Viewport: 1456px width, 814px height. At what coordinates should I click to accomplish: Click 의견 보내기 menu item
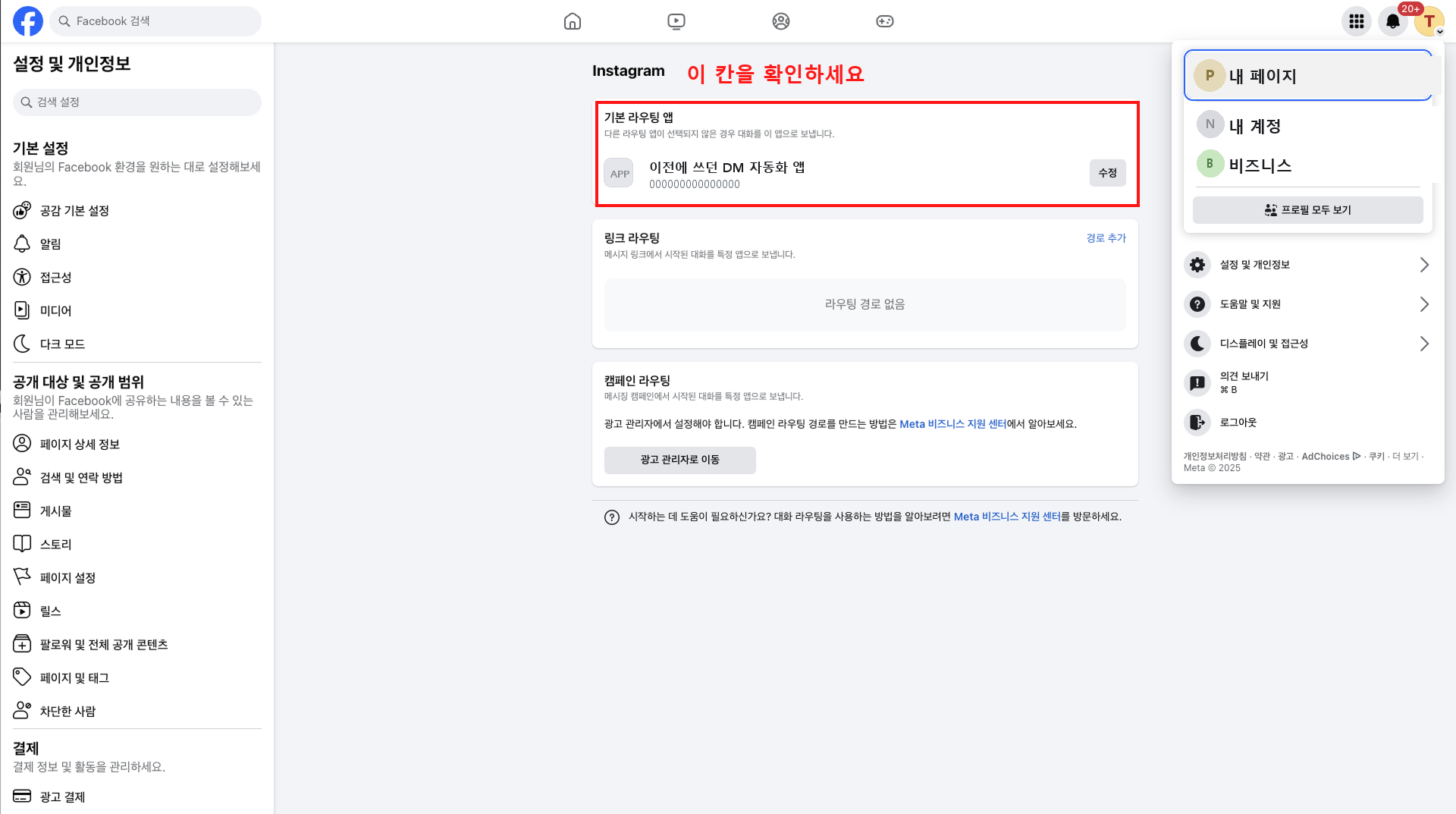tap(1308, 382)
